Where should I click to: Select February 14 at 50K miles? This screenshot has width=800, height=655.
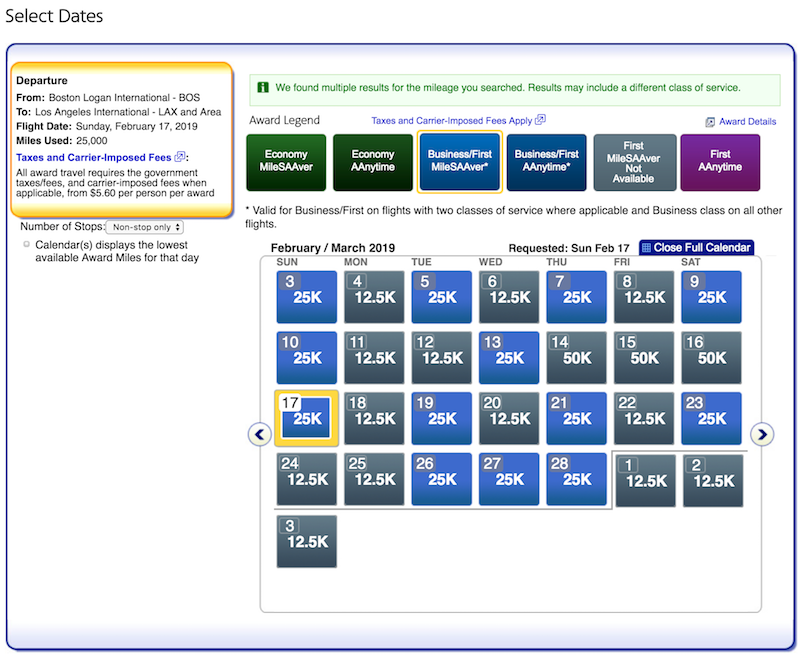576,358
